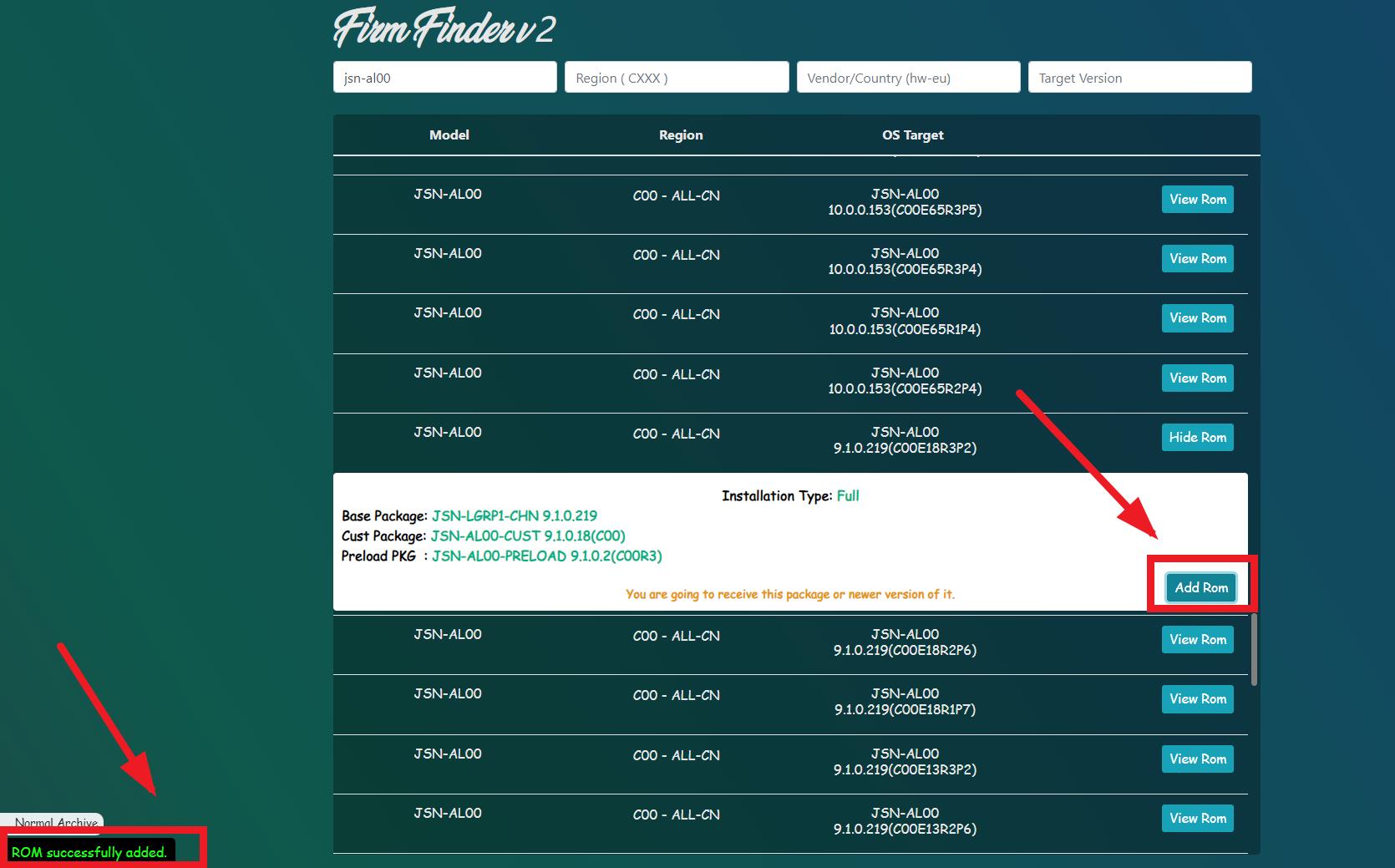Click OS target text 9.1.0.219(C00E18R3P2)
The image size is (1395, 868).
[x=905, y=448]
